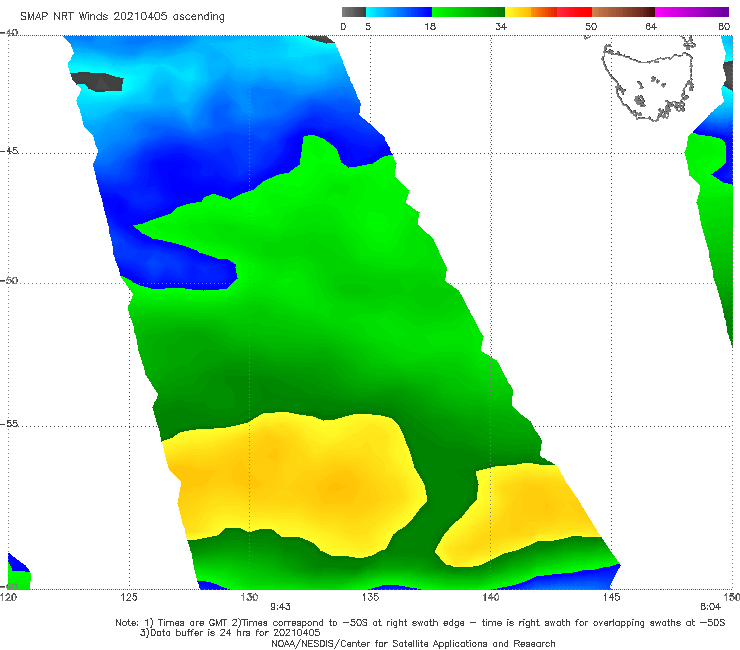Click the '120' longitude axis label
Image resolution: width=740 pixels, height=650 pixels.
(x=8, y=598)
